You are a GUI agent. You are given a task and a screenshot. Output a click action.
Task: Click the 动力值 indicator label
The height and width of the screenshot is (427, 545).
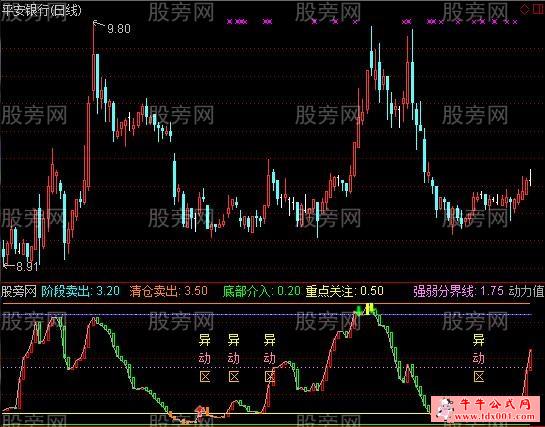tap(526, 291)
